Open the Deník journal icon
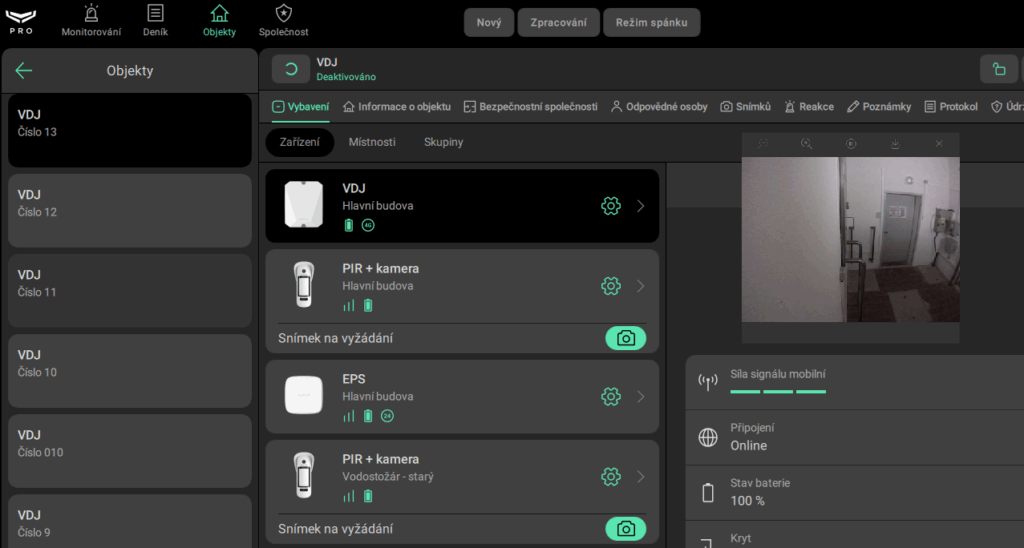 [x=155, y=14]
